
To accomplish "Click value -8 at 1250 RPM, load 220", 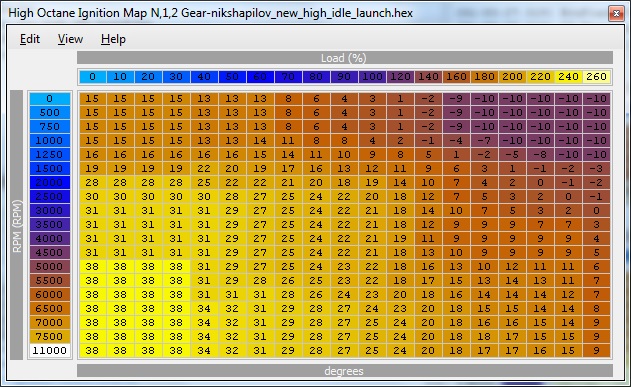I will (540, 154).
